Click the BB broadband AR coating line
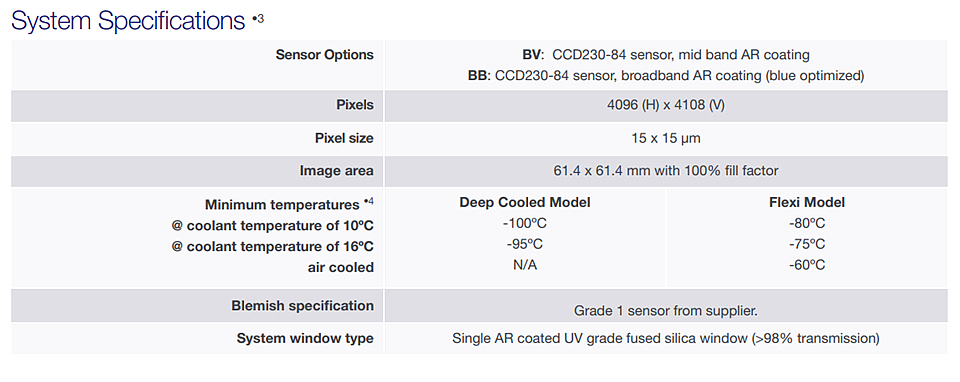 [666, 76]
